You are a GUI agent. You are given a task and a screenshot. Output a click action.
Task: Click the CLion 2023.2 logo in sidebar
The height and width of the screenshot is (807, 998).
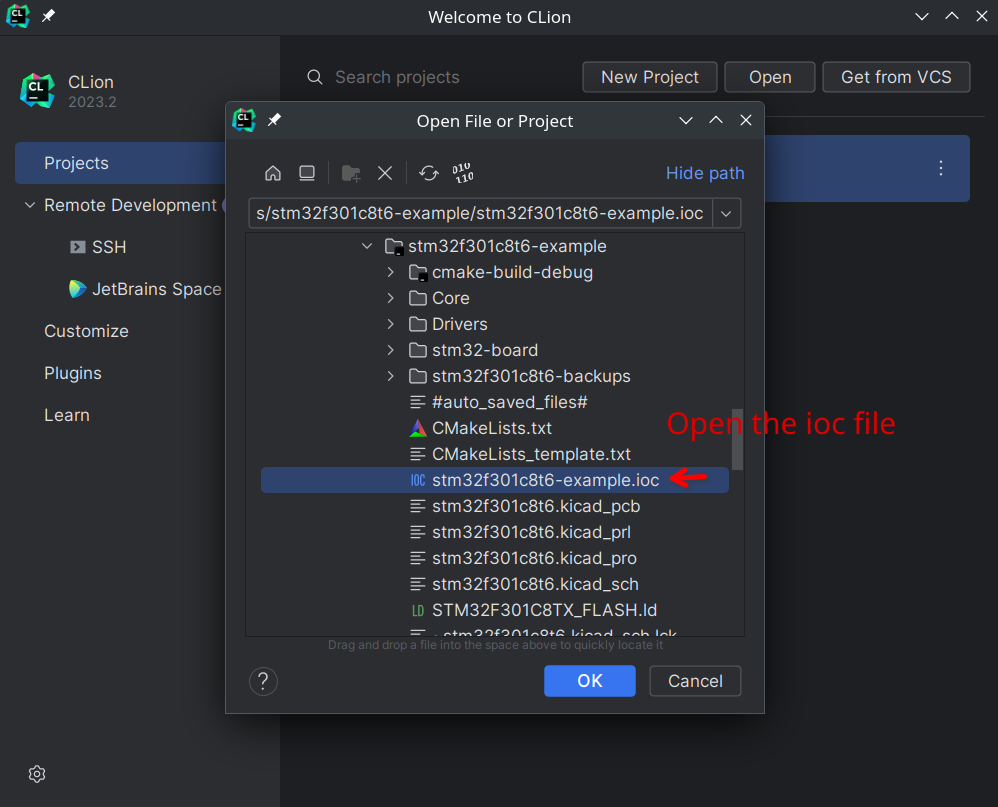point(37,90)
